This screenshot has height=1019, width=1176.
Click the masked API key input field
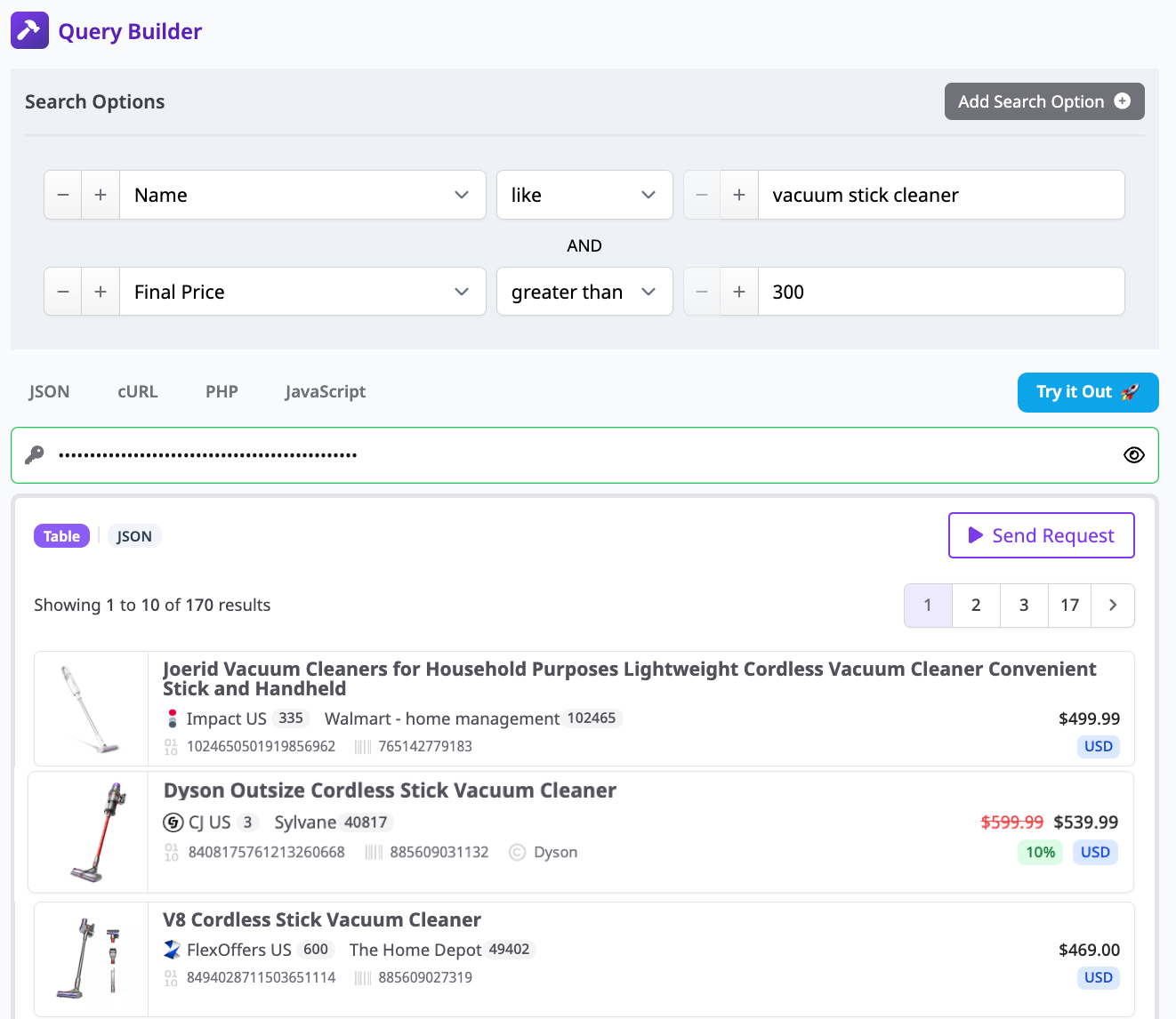coord(584,455)
